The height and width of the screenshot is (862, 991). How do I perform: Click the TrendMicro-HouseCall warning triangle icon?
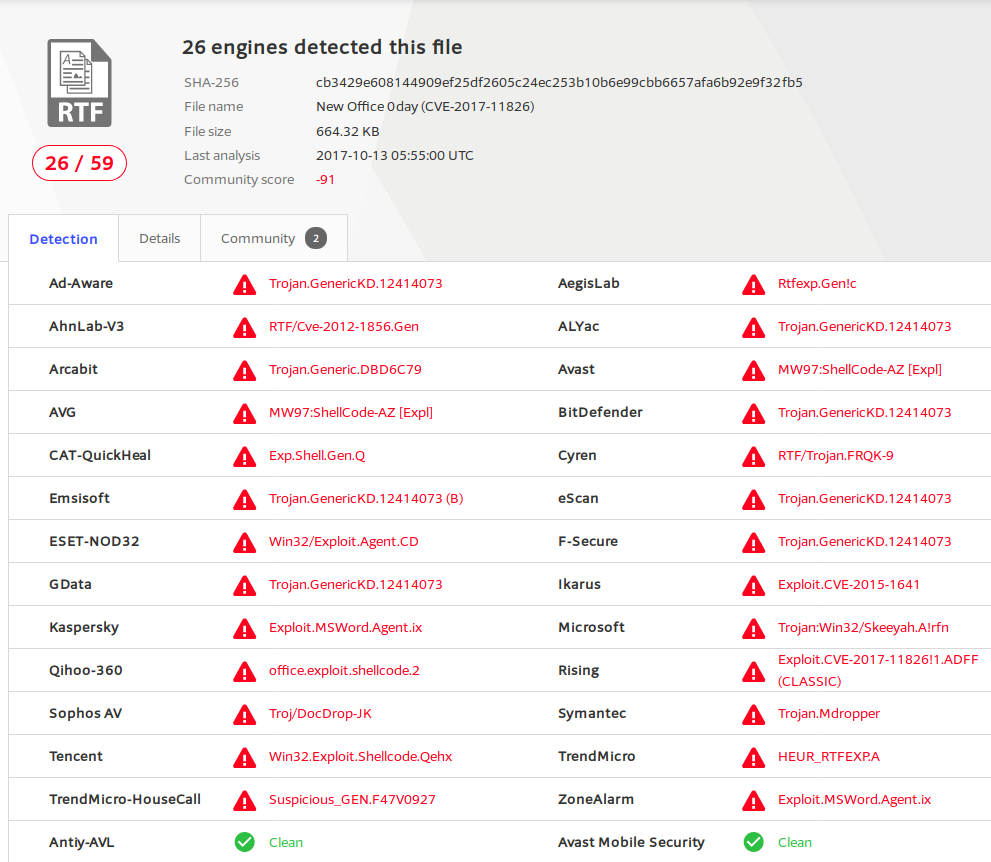pyautogui.click(x=245, y=800)
